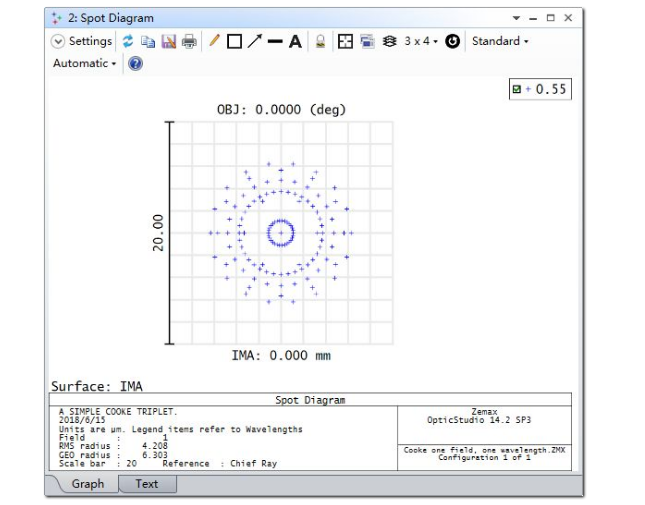The image size is (645, 505).
Task: Close the Spot Diagram window
Action: coord(568,18)
